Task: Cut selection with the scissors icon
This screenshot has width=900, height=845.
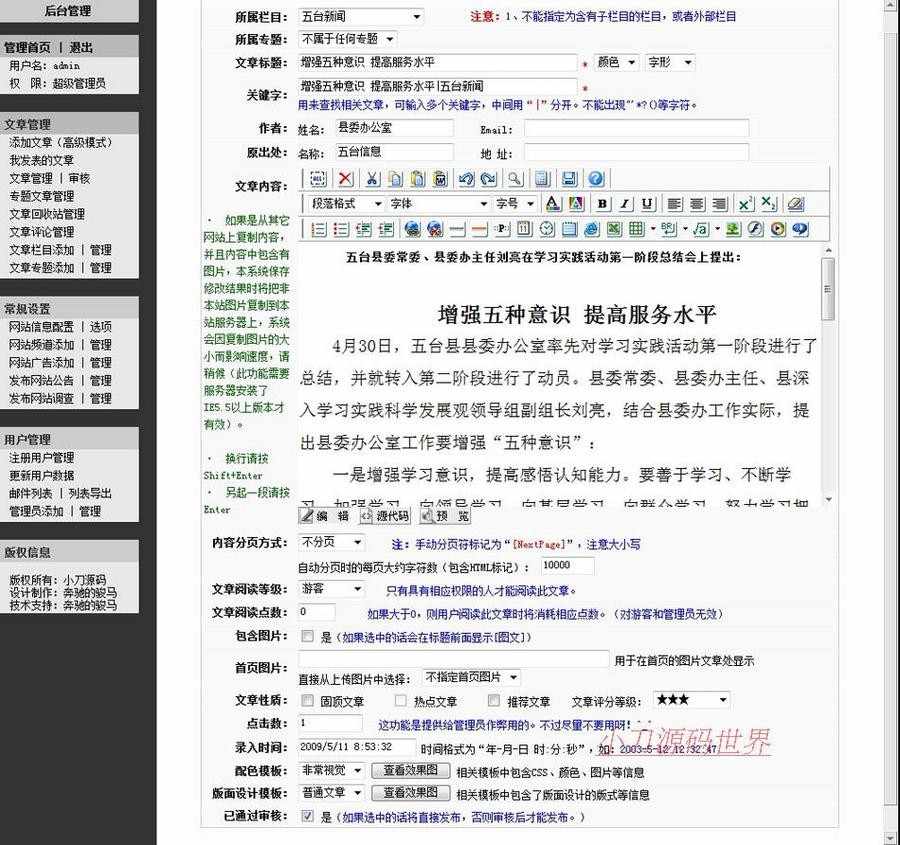Action: pyautogui.click(x=372, y=179)
